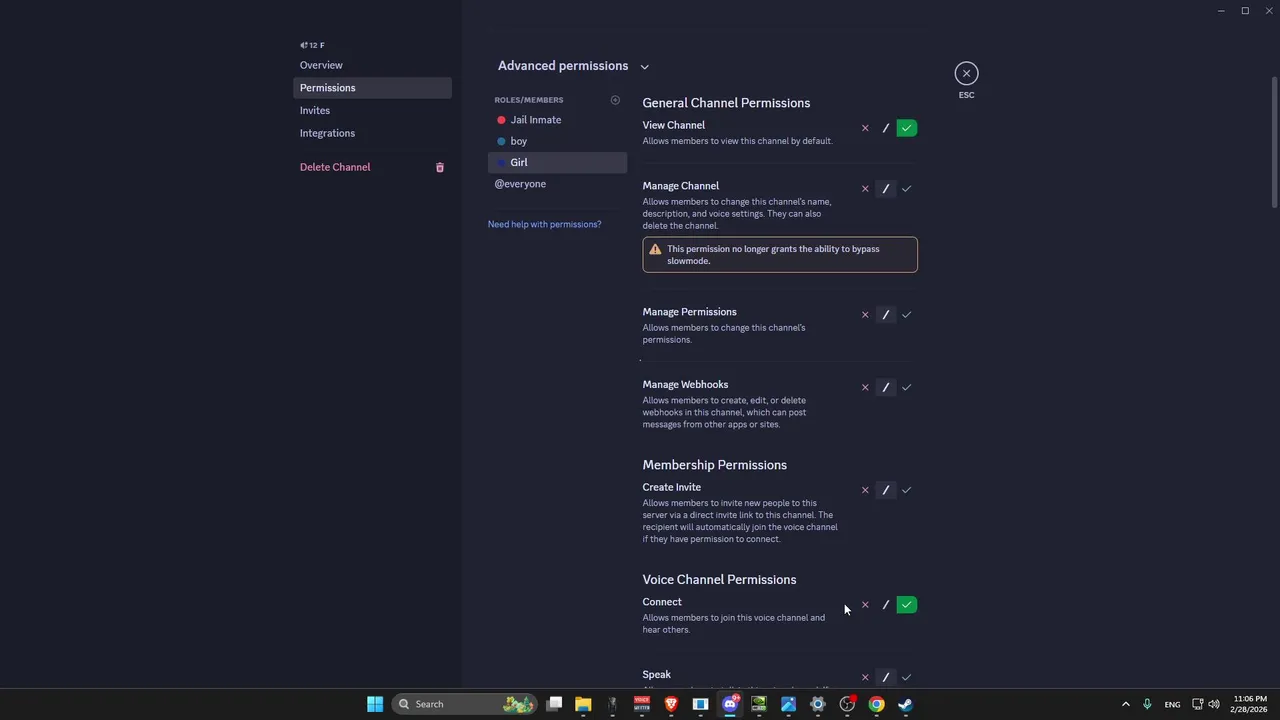
Task: Allow View Channel with green checkmark
Action: click(x=907, y=128)
